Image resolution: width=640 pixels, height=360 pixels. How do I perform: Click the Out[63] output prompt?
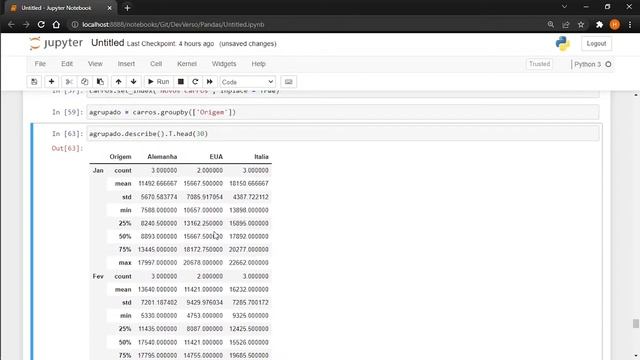[x=67, y=148]
